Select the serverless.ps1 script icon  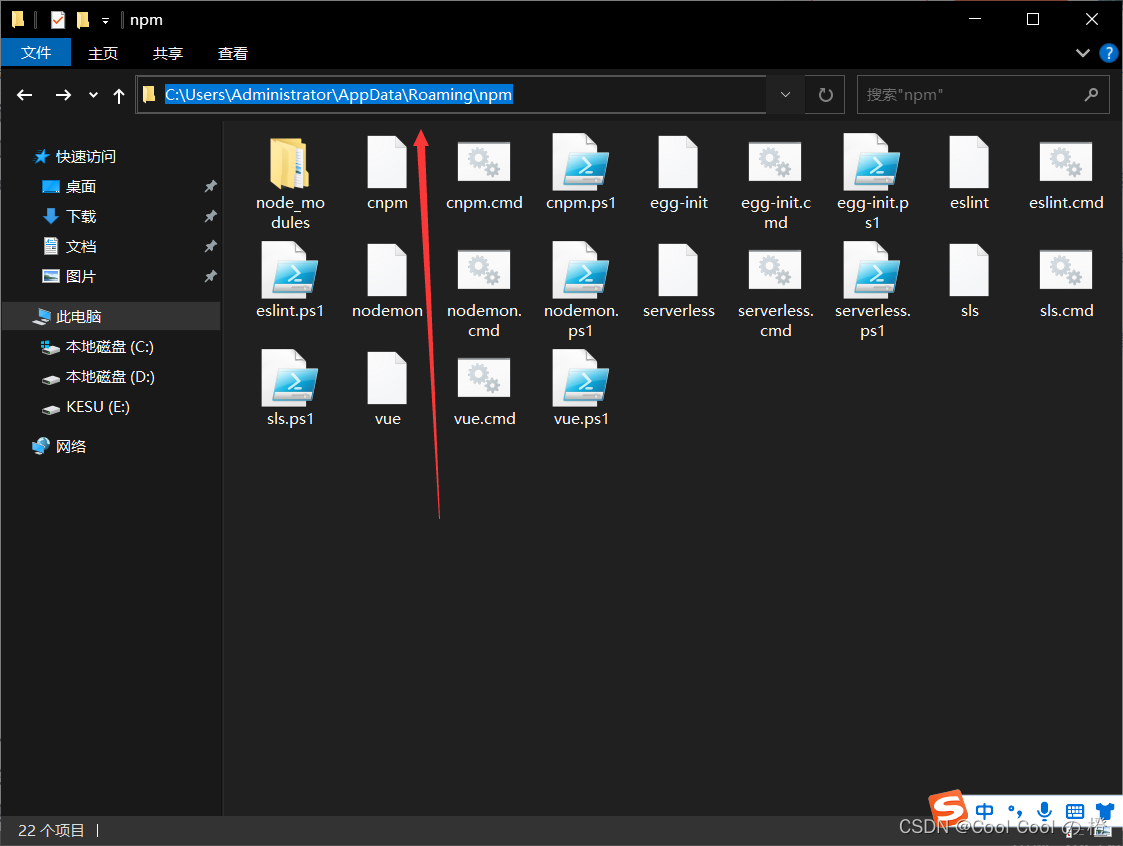(872, 271)
